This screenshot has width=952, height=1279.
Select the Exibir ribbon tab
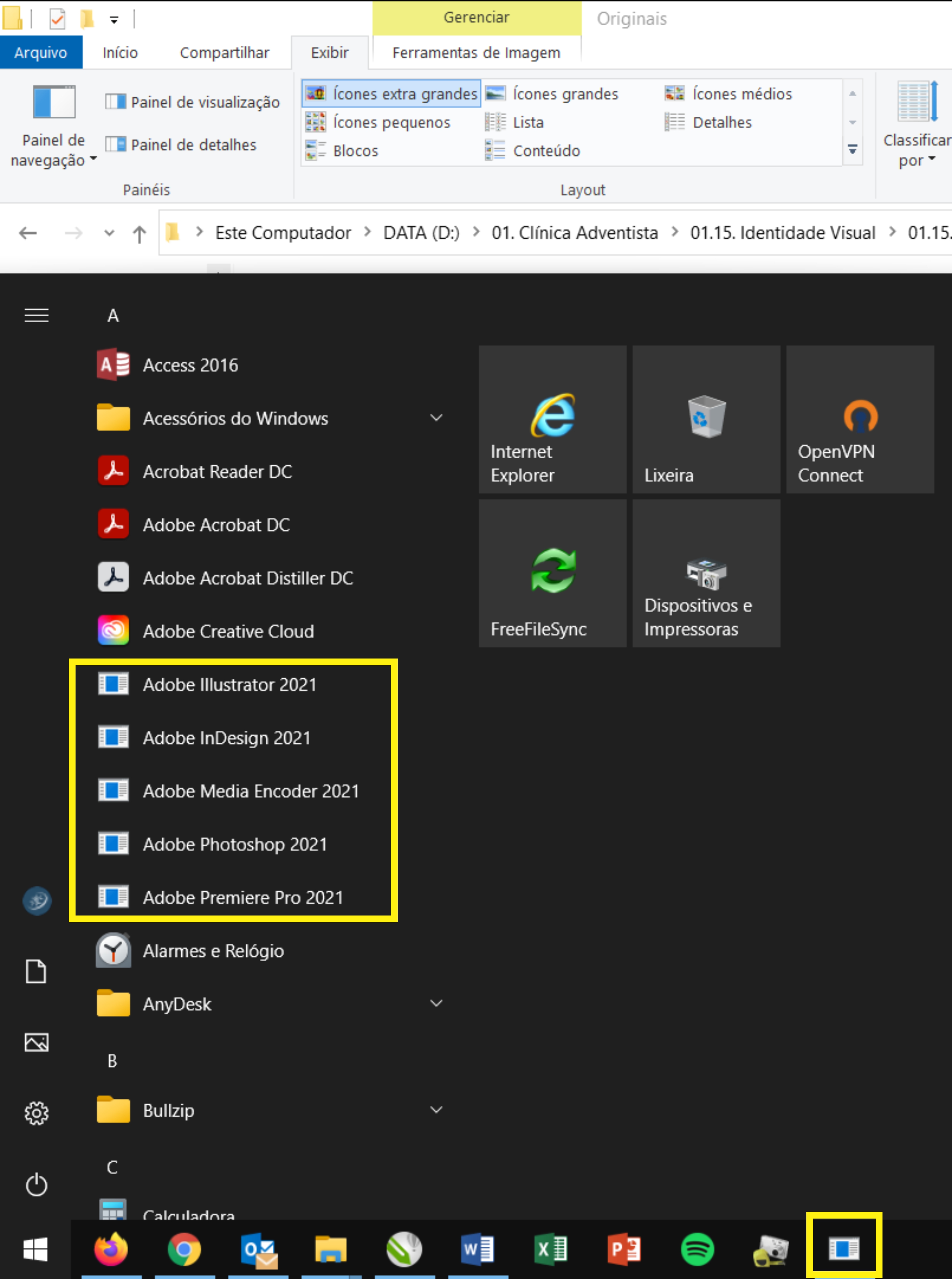330,53
